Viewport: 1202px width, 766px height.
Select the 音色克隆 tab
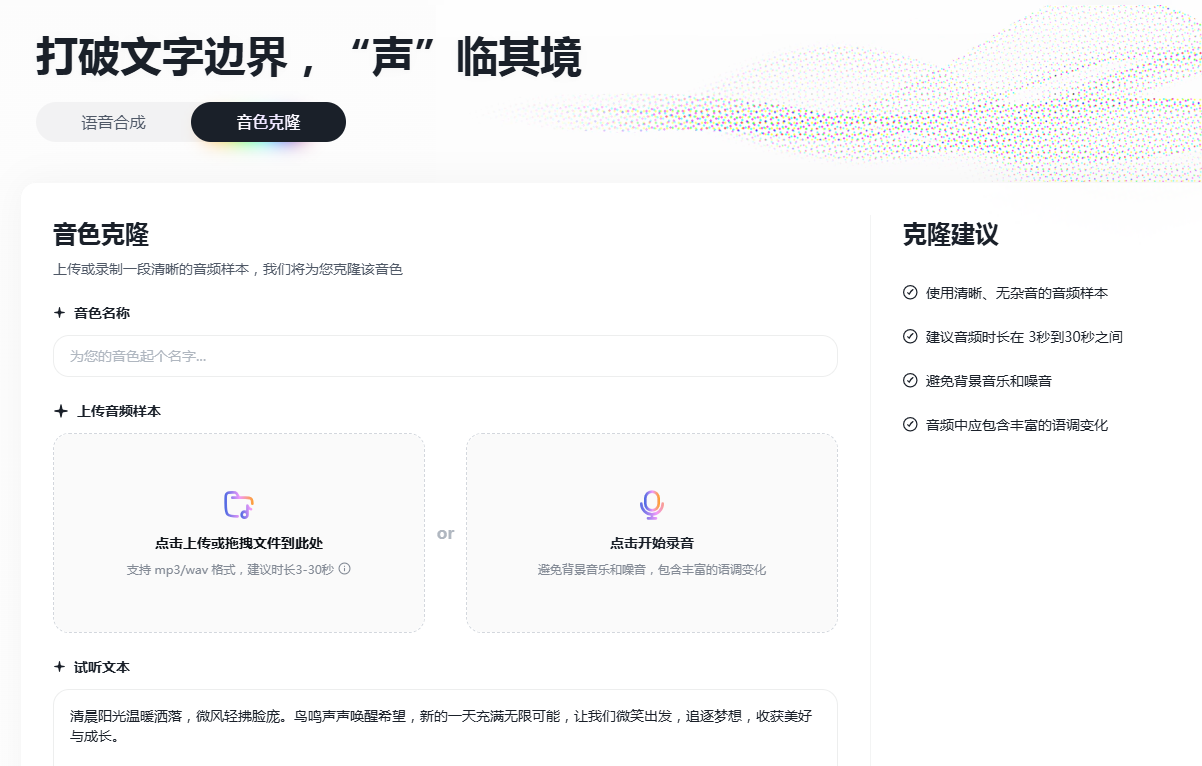268,121
